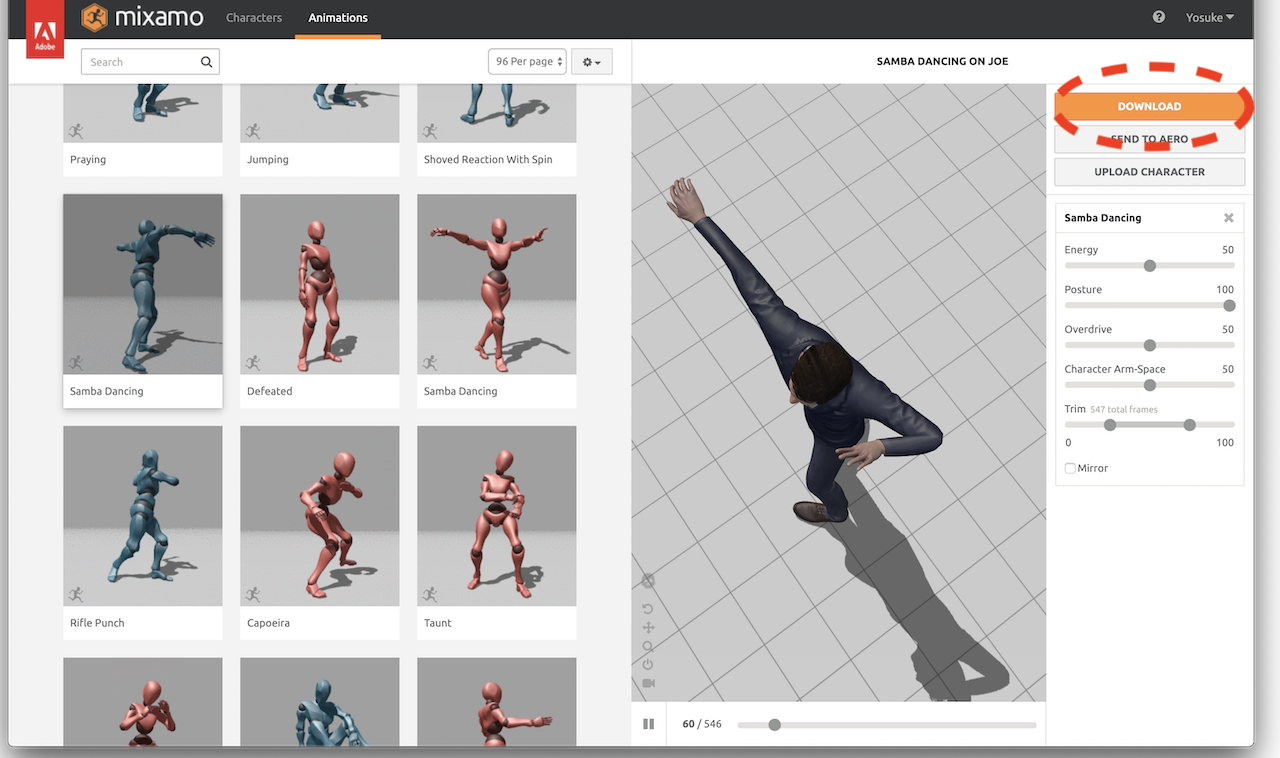1280x758 pixels.
Task: Click the Energy slider handle
Action: (1150, 266)
